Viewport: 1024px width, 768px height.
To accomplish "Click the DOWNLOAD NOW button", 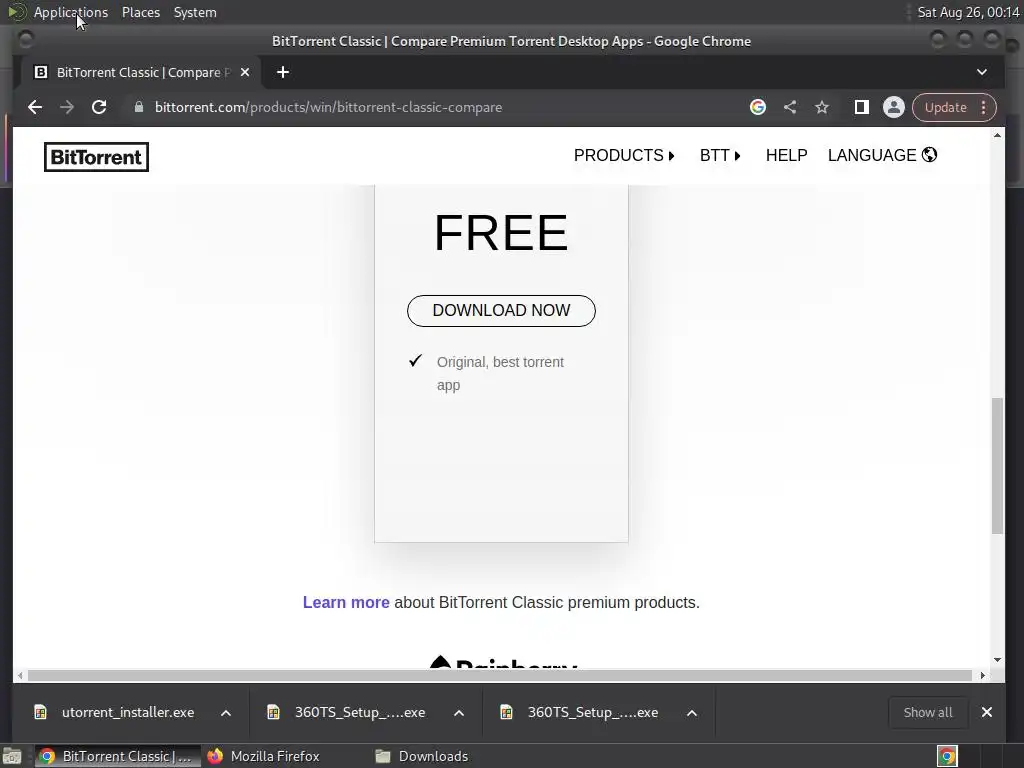I will (501, 310).
